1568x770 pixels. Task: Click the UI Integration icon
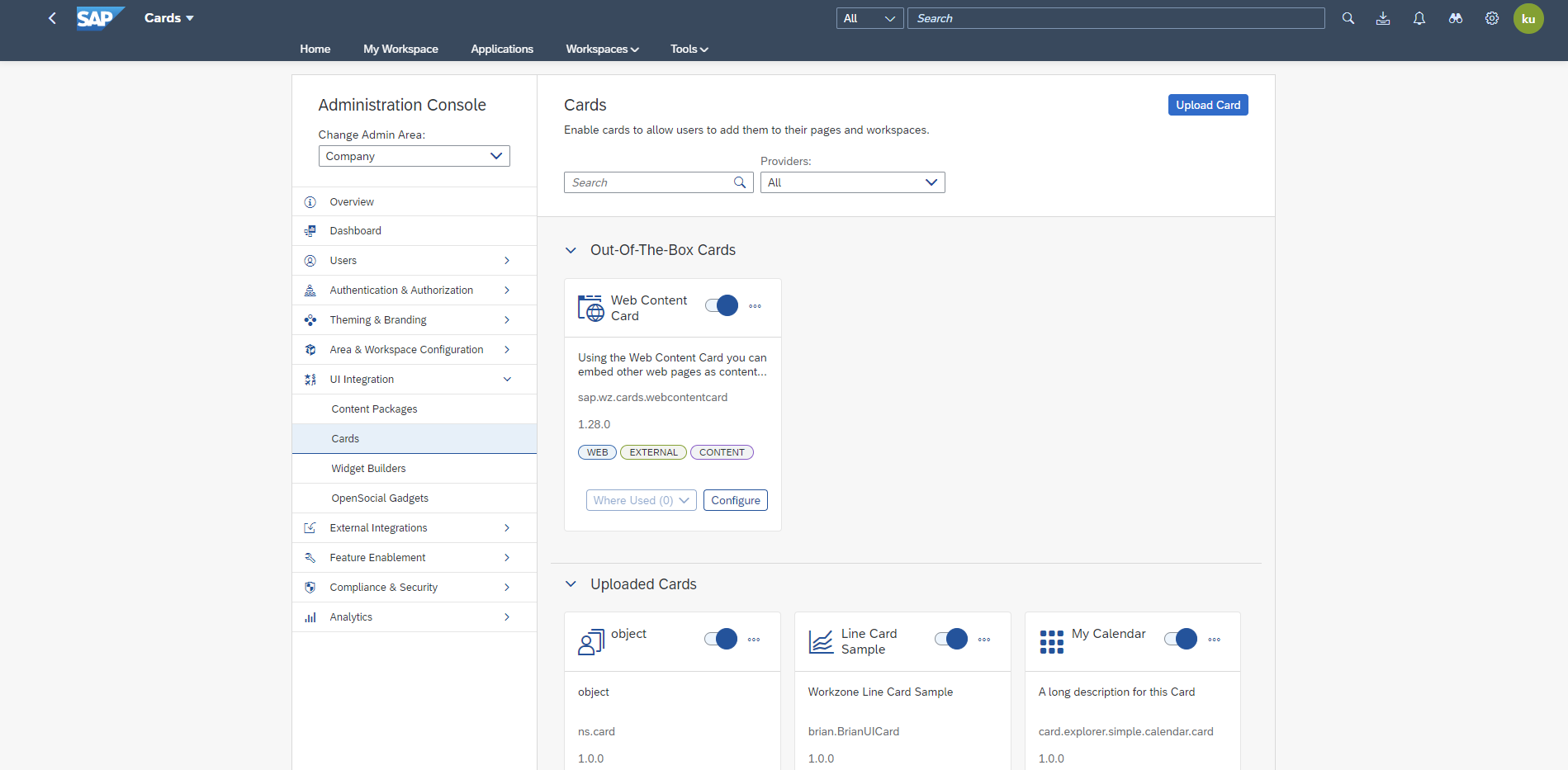[x=310, y=380]
